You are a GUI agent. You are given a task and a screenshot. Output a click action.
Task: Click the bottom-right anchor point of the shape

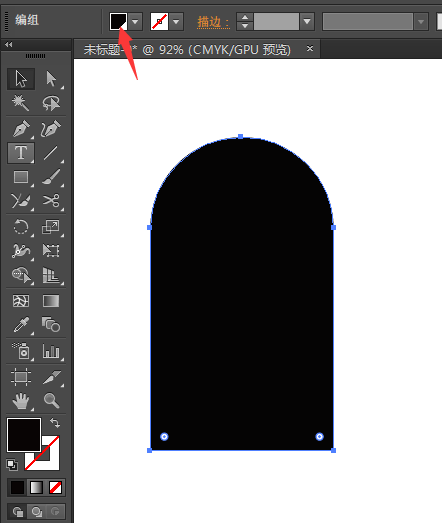[333, 451]
